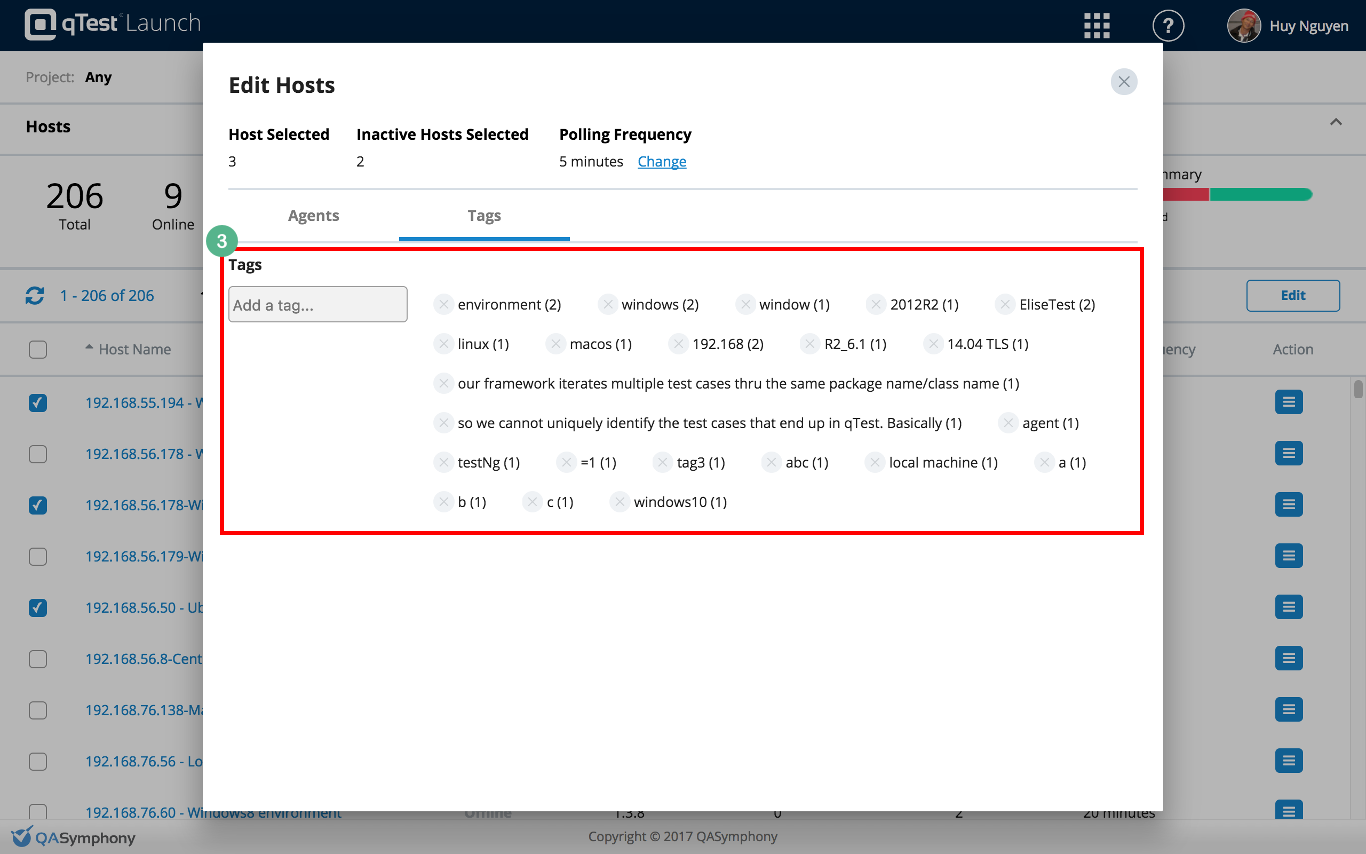Image resolution: width=1366 pixels, height=854 pixels.
Task: Click the Change polling frequency link
Action: pos(662,162)
